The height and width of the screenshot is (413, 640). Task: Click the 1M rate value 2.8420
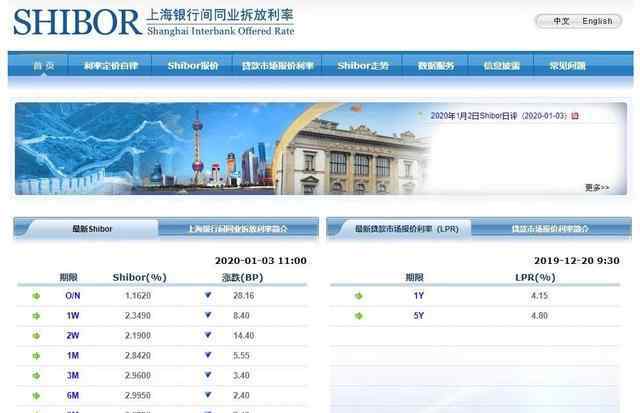(x=138, y=355)
